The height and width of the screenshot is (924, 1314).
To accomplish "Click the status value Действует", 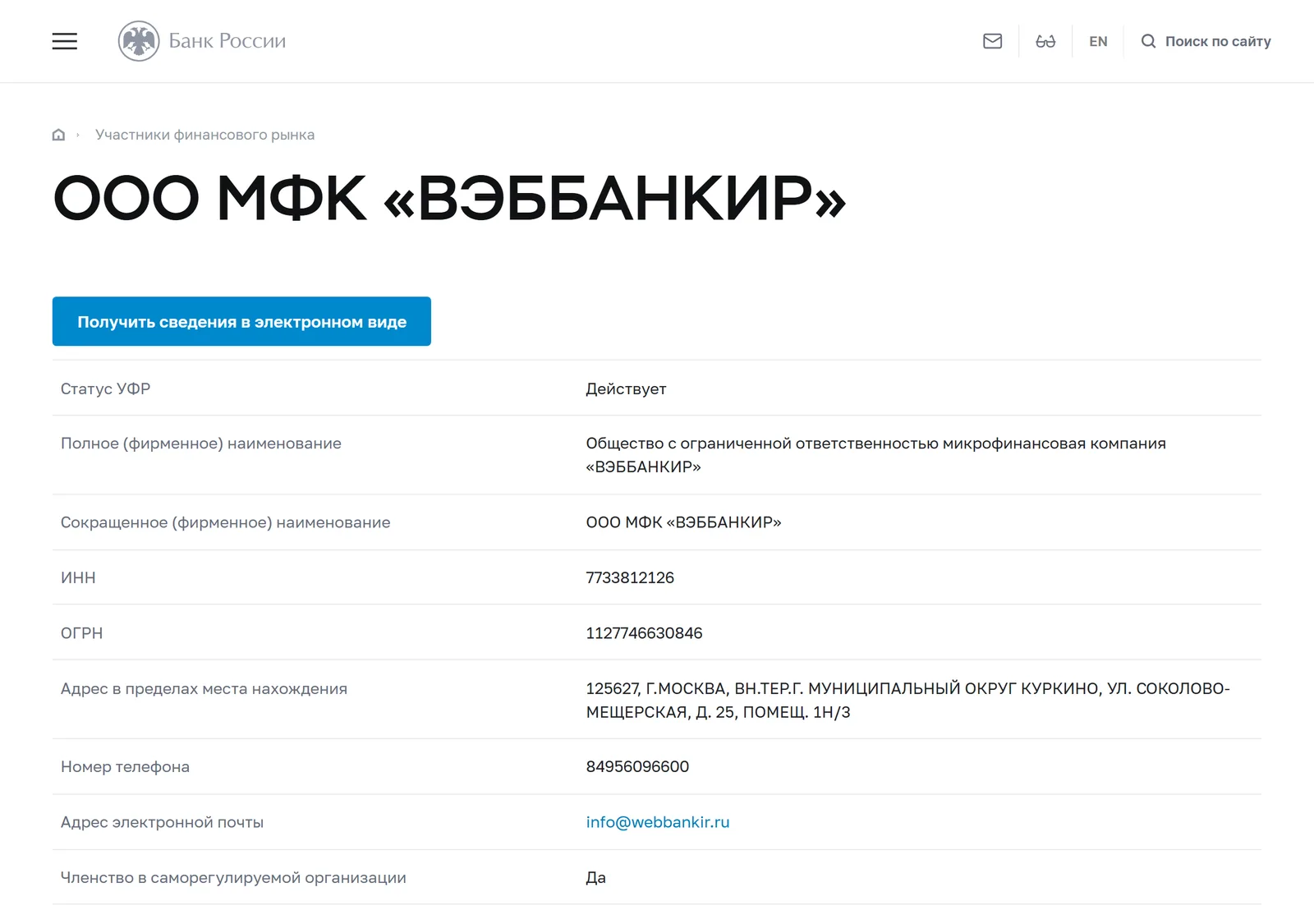I will (626, 388).
